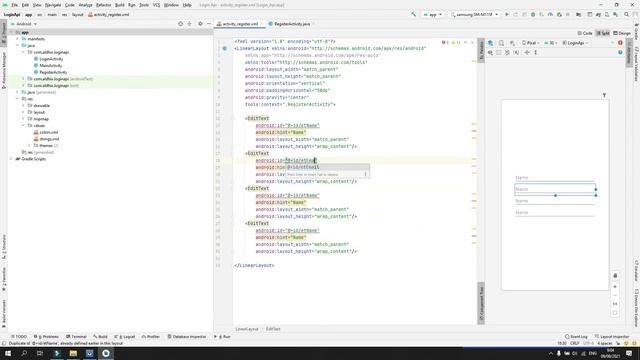Open the Pixel device preview dropdown
Image resolution: width=640 pixels, height=360 pixels.
530,43
